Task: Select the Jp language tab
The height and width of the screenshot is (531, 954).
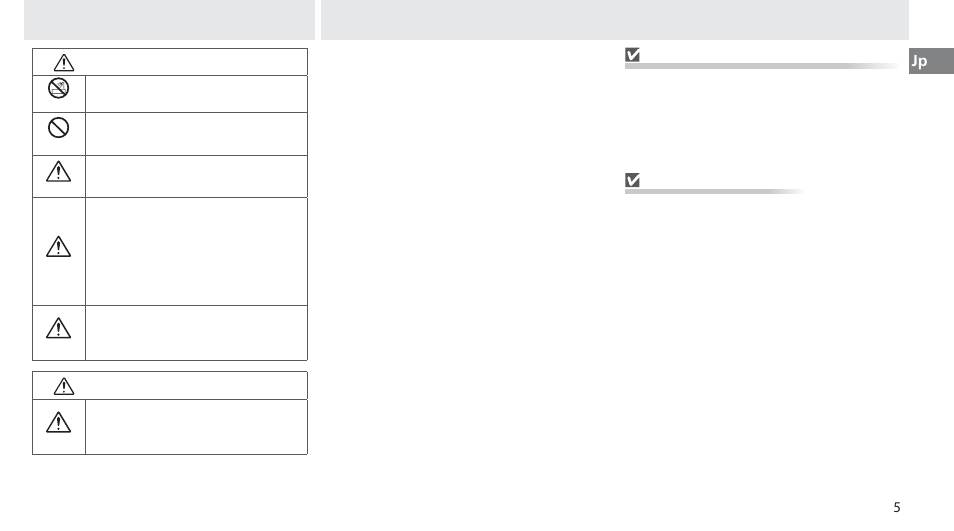Action: pyautogui.click(x=931, y=61)
